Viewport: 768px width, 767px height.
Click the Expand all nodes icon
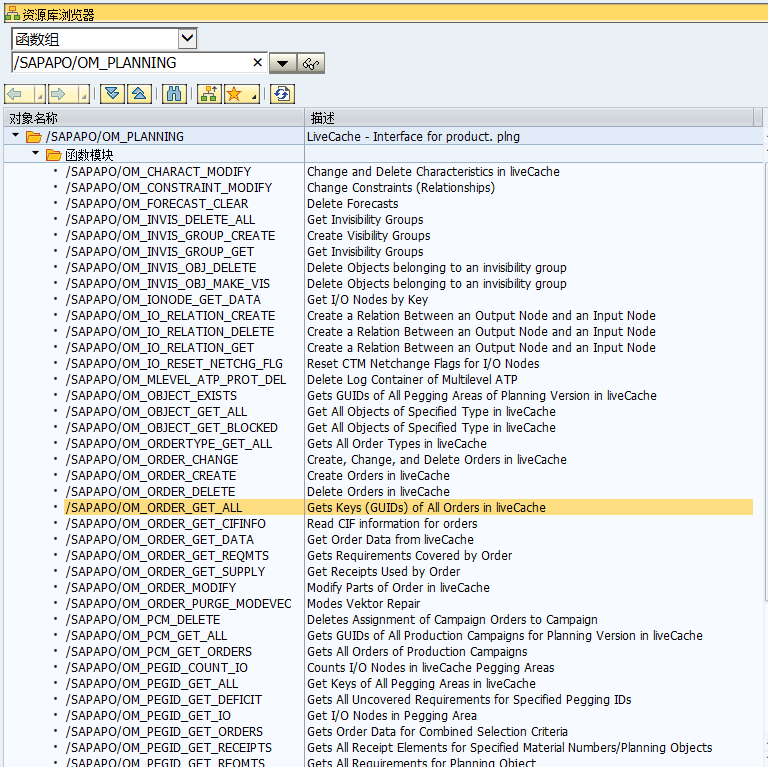[112, 94]
